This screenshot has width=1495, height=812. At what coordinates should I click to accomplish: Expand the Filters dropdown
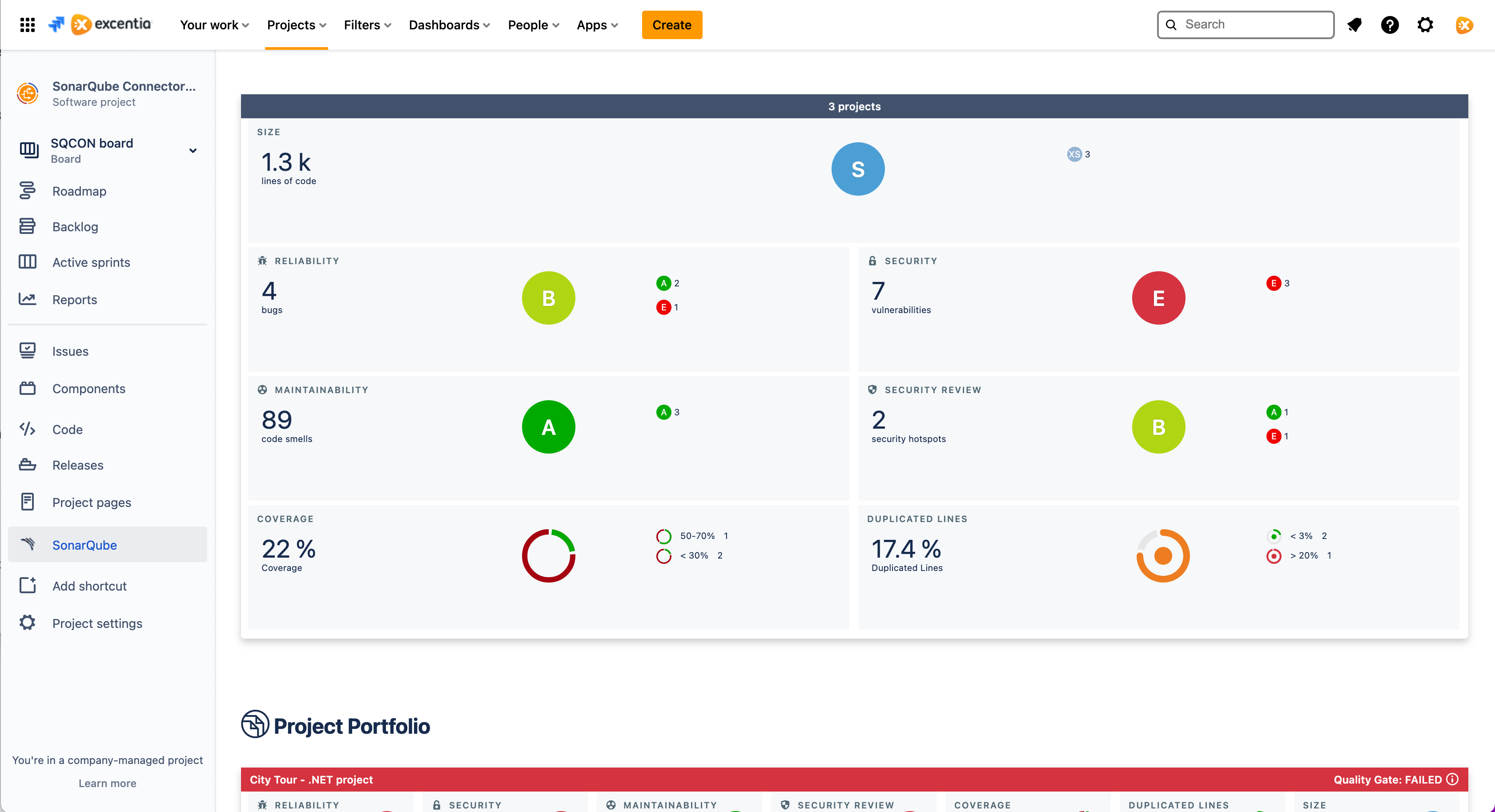(x=367, y=25)
